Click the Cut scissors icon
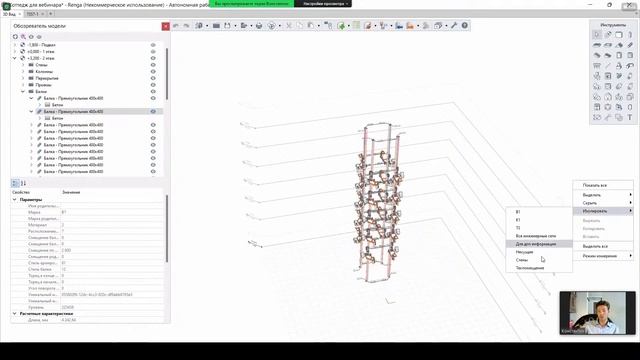Screen dimensions: 640x360 (x=289, y=26)
